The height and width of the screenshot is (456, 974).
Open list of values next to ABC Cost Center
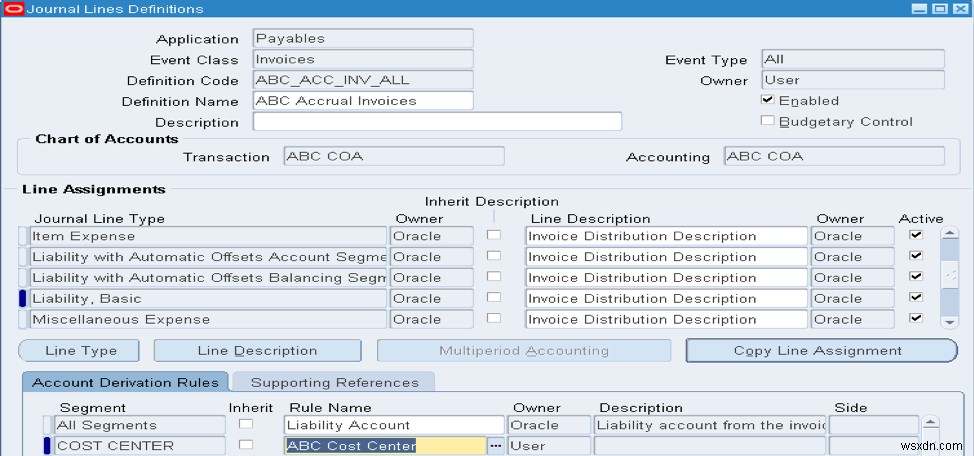click(x=495, y=446)
